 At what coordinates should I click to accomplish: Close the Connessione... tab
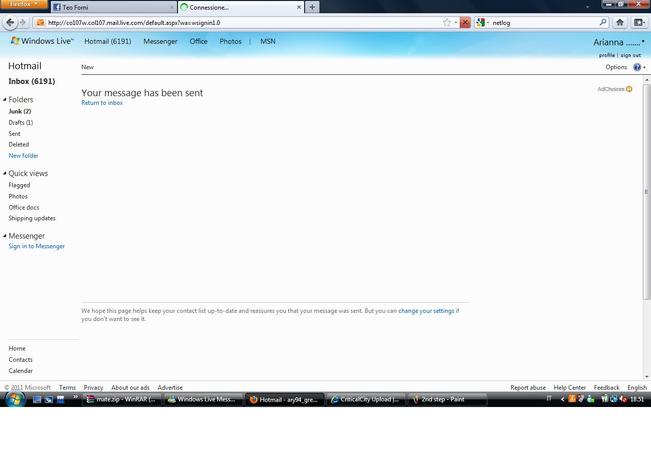(299, 7)
